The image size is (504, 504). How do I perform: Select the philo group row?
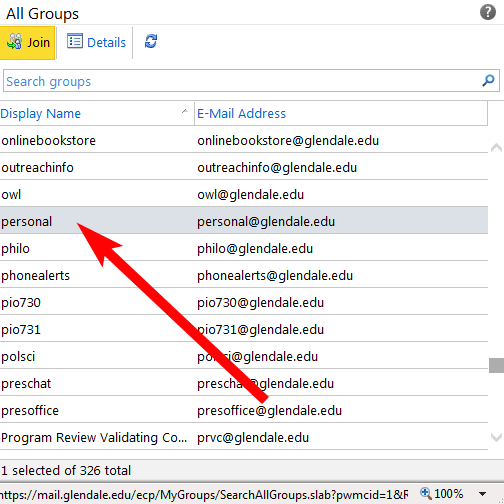coord(244,249)
